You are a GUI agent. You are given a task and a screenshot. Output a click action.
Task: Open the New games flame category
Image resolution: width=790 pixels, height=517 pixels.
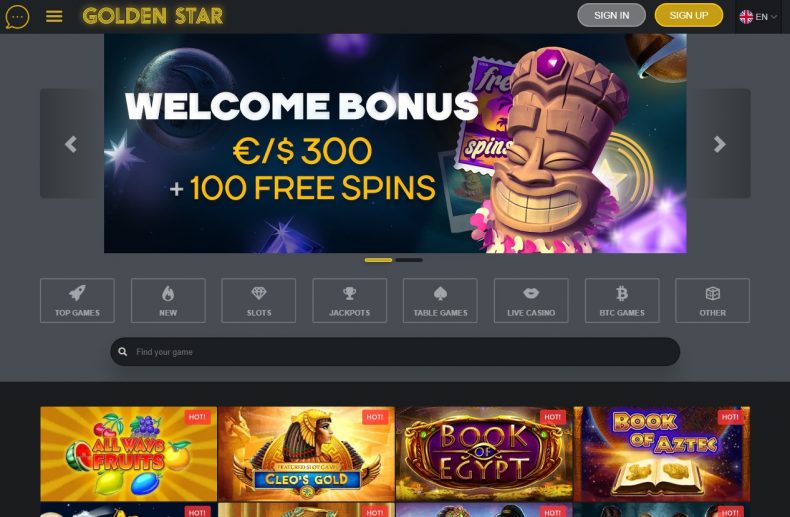[168, 300]
